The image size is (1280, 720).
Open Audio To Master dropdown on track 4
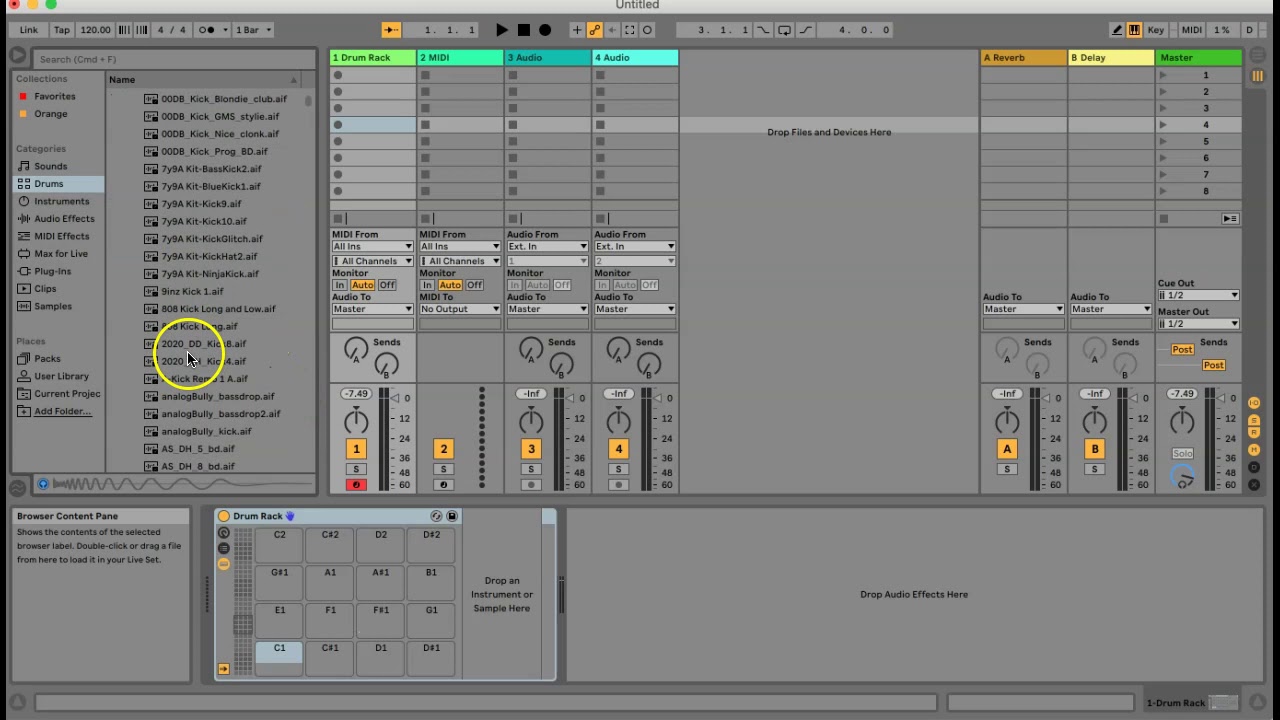635,309
